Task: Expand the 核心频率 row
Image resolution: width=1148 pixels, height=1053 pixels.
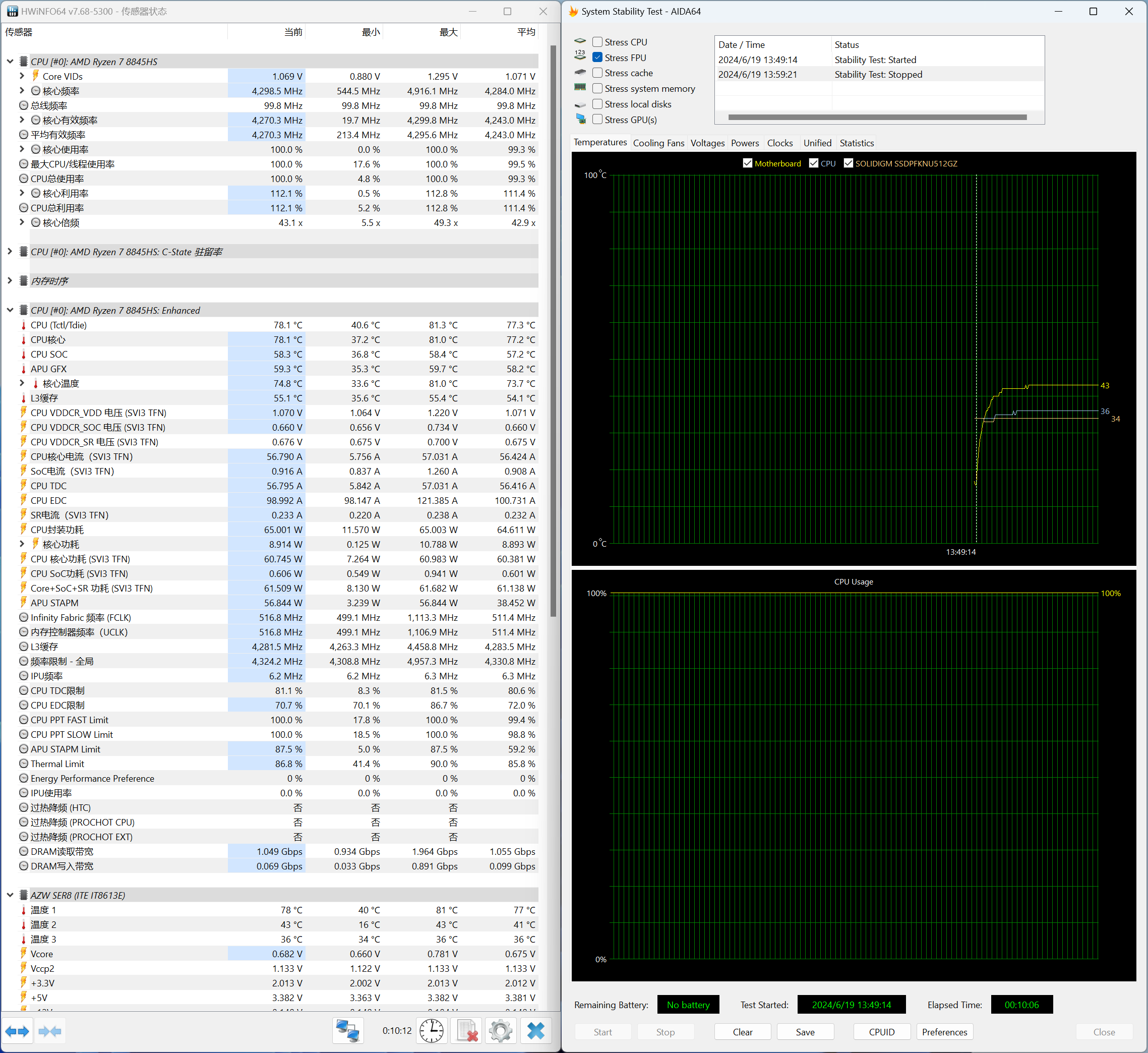Action: (22, 91)
